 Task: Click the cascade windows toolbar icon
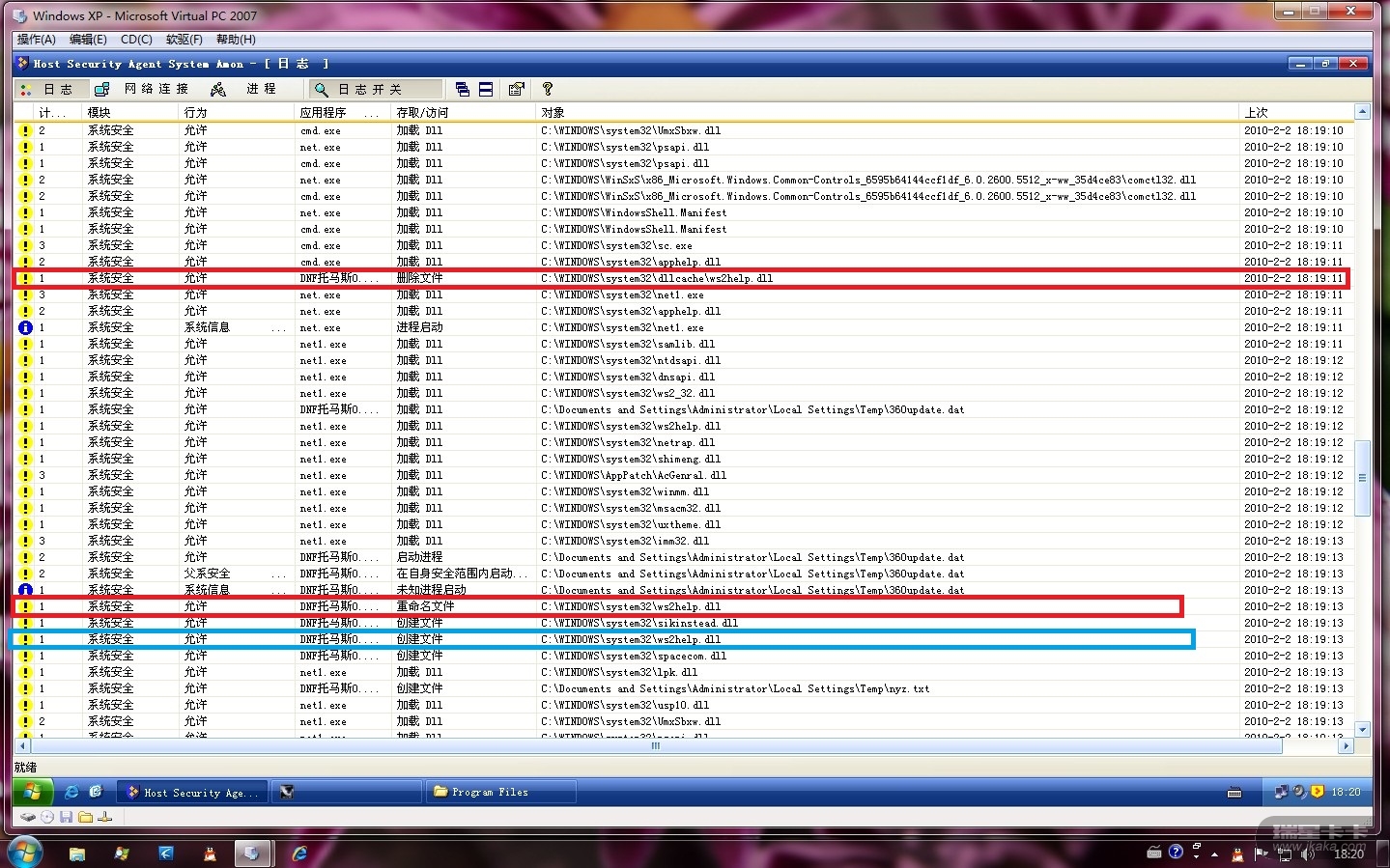462,89
